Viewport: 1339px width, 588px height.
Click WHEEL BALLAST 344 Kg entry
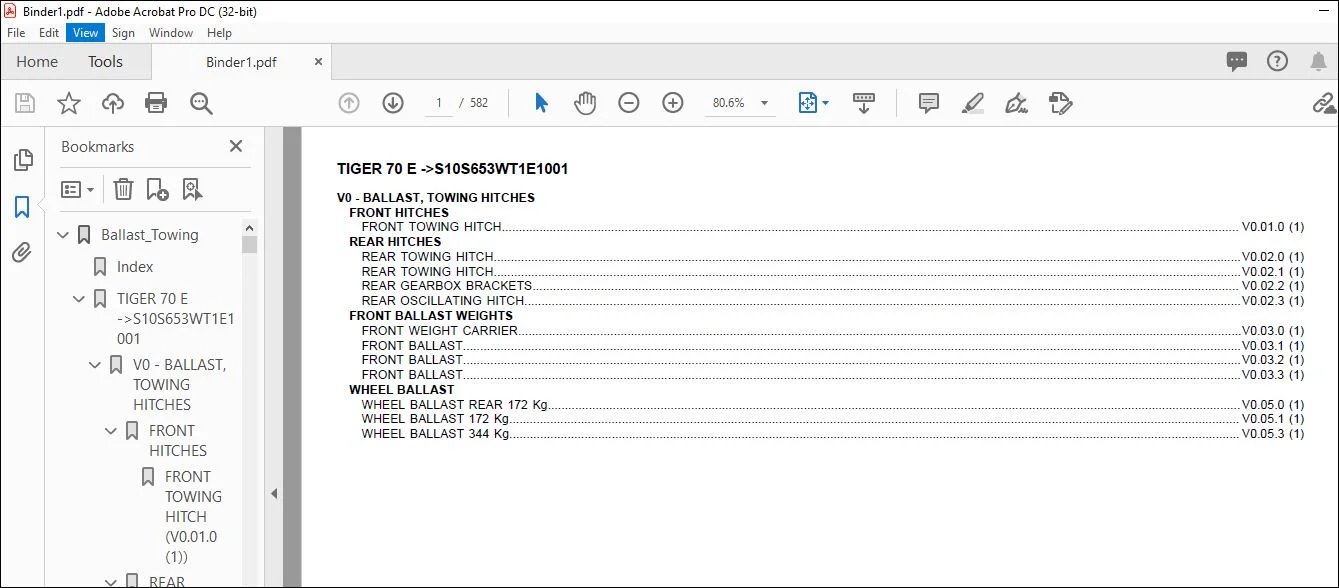point(436,434)
